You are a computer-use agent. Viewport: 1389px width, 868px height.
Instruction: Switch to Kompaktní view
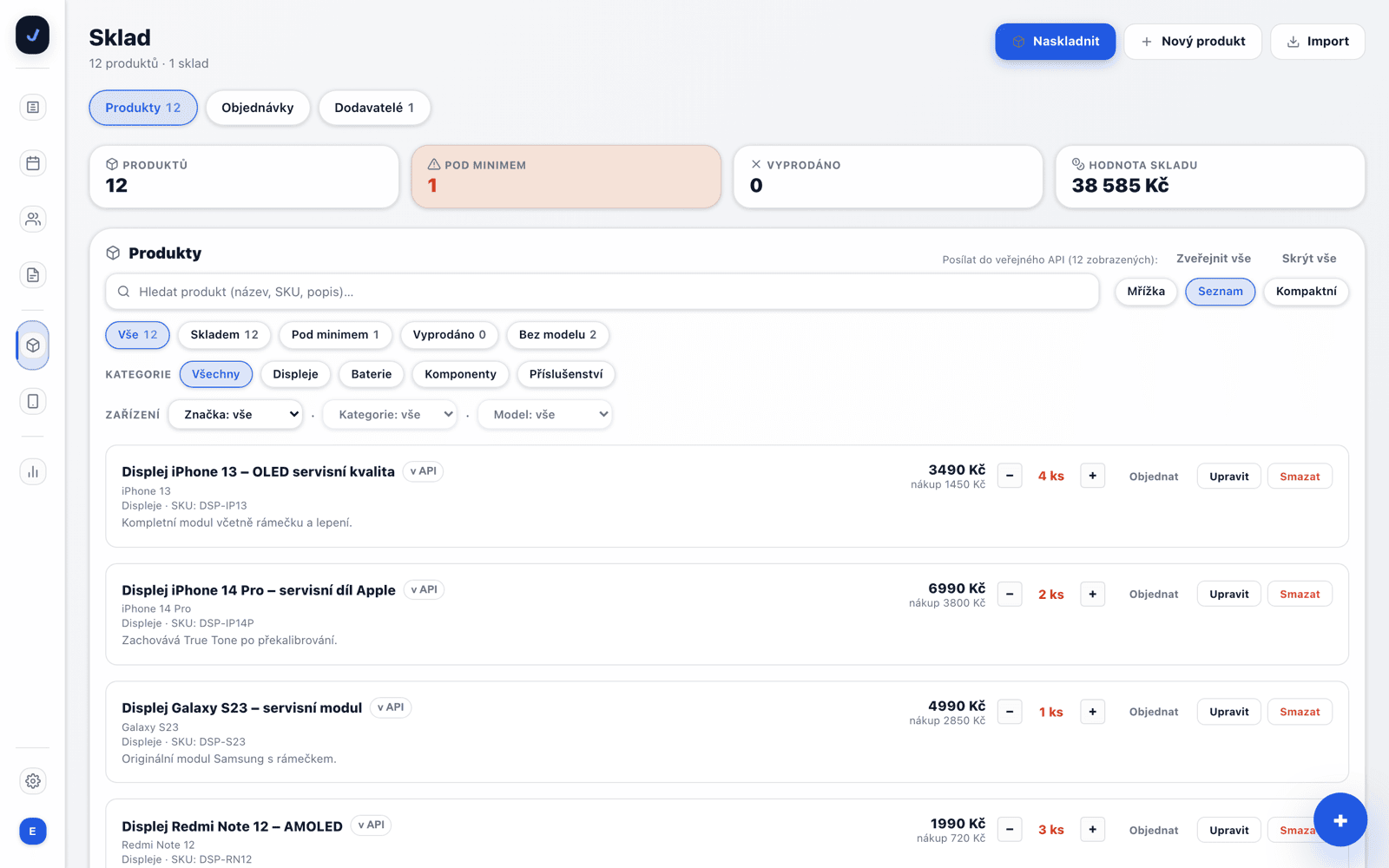pyautogui.click(x=1307, y=292)
